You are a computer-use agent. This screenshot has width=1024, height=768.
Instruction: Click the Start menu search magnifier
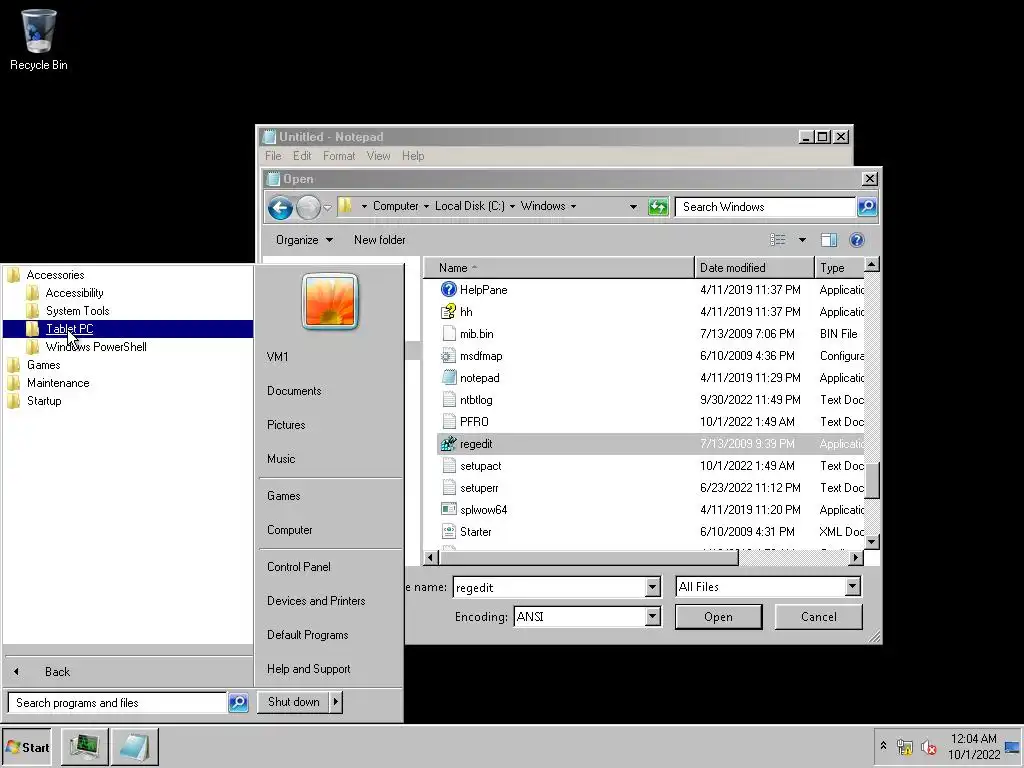[x=238, y=703]
